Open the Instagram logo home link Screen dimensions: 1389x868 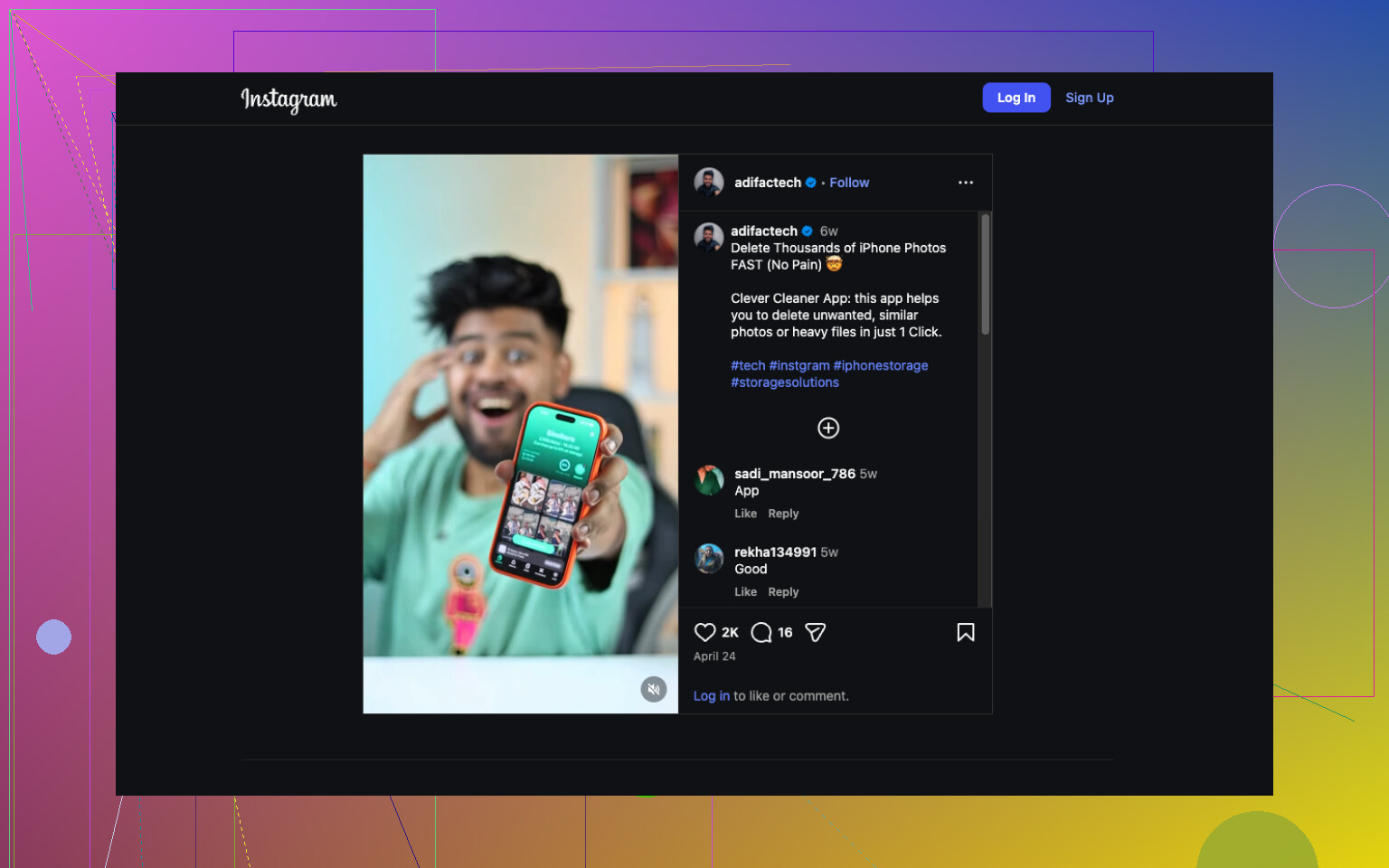point(288,99)
